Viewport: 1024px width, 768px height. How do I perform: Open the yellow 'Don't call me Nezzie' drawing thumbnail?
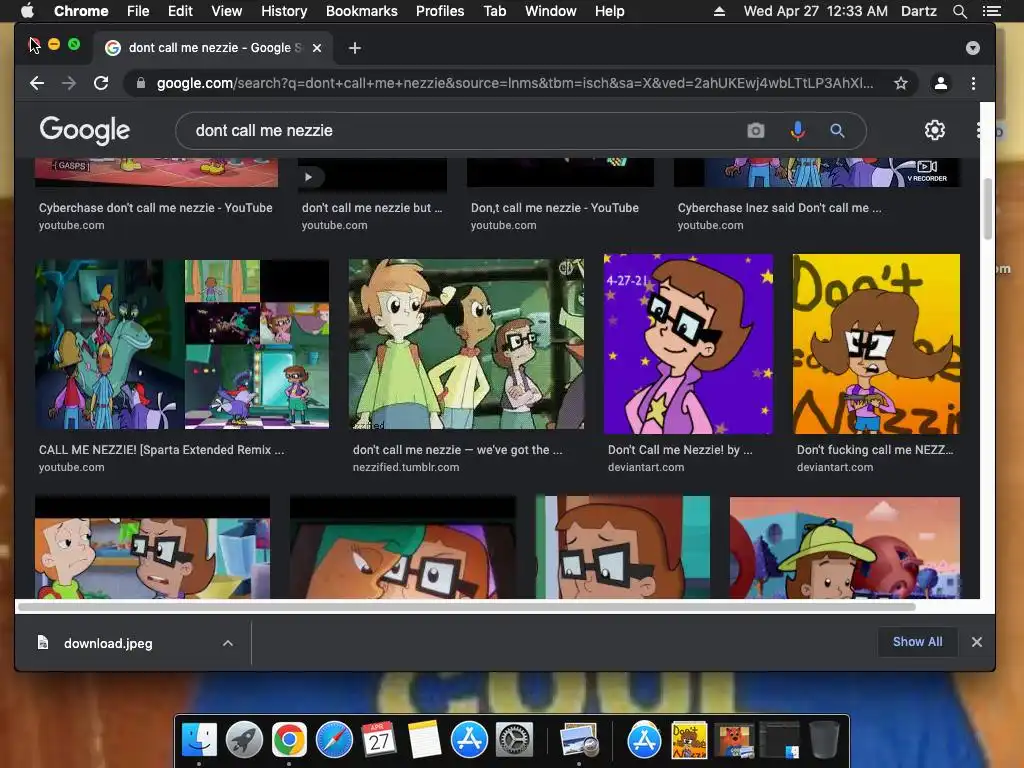point(876,344)
